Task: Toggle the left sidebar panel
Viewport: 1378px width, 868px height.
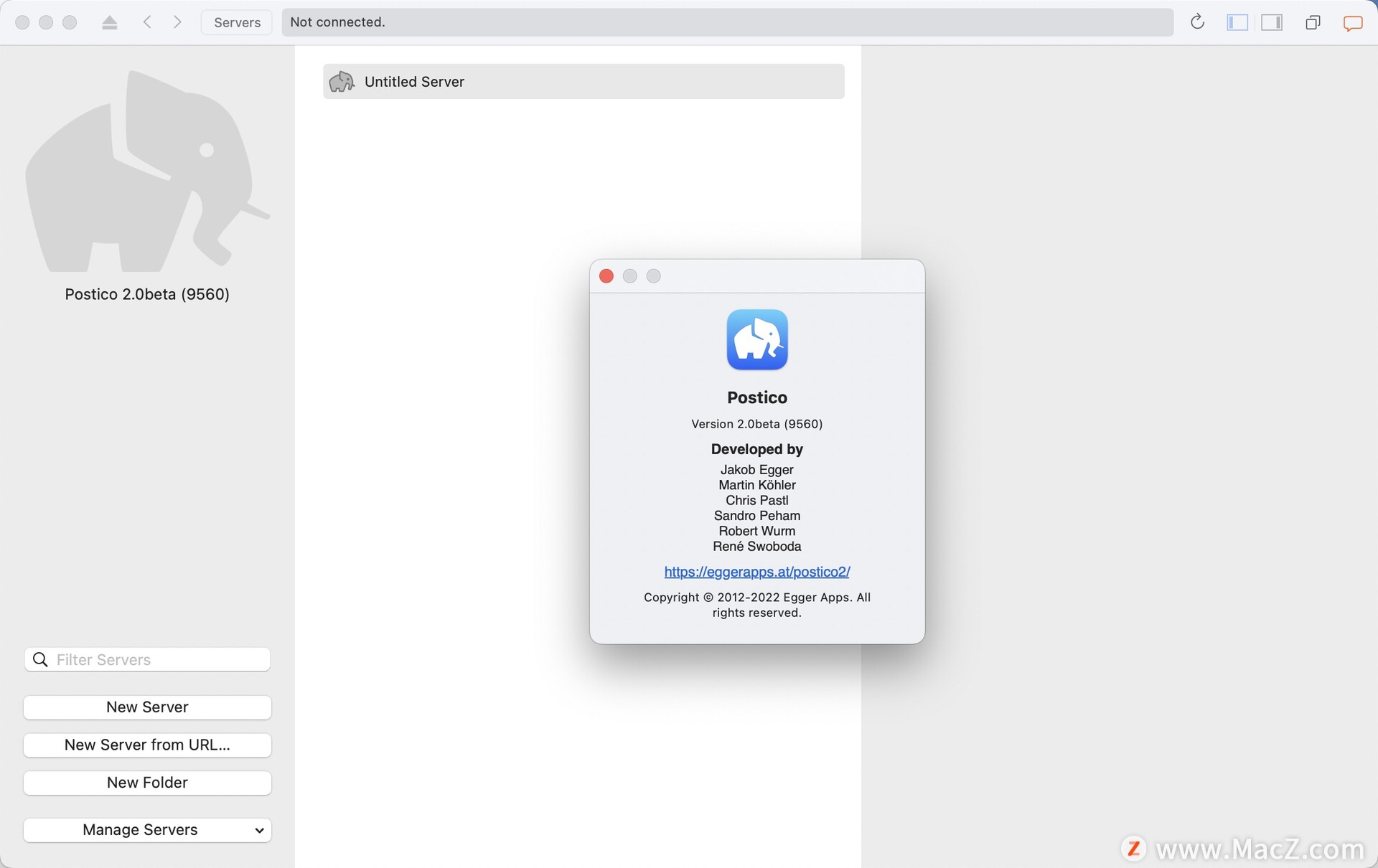Action: [1237, 22]
